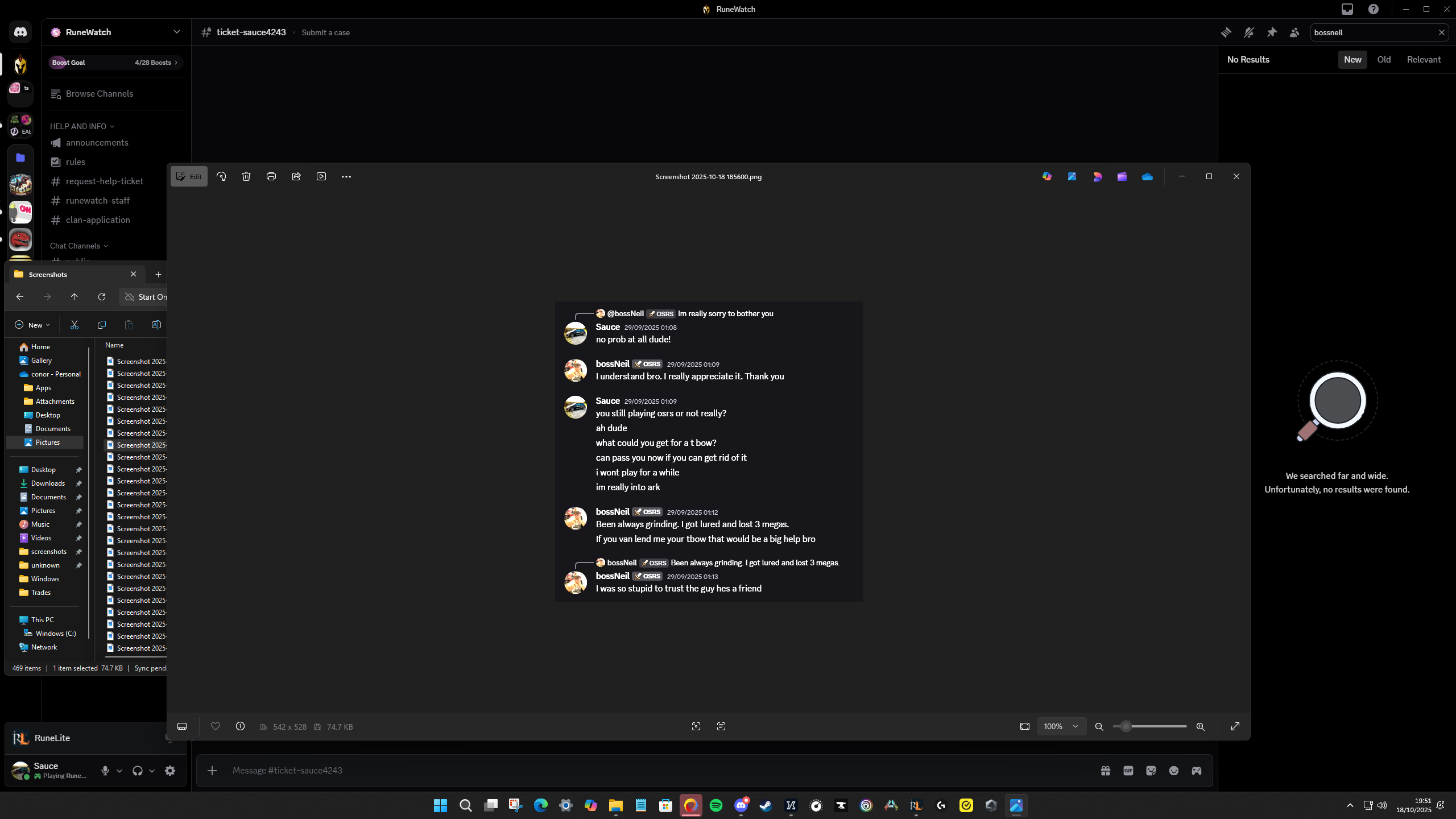Click the delete trash icon in Photos toolbar
Viewport: 1456px width, 819px height.
tap(246, 176)
